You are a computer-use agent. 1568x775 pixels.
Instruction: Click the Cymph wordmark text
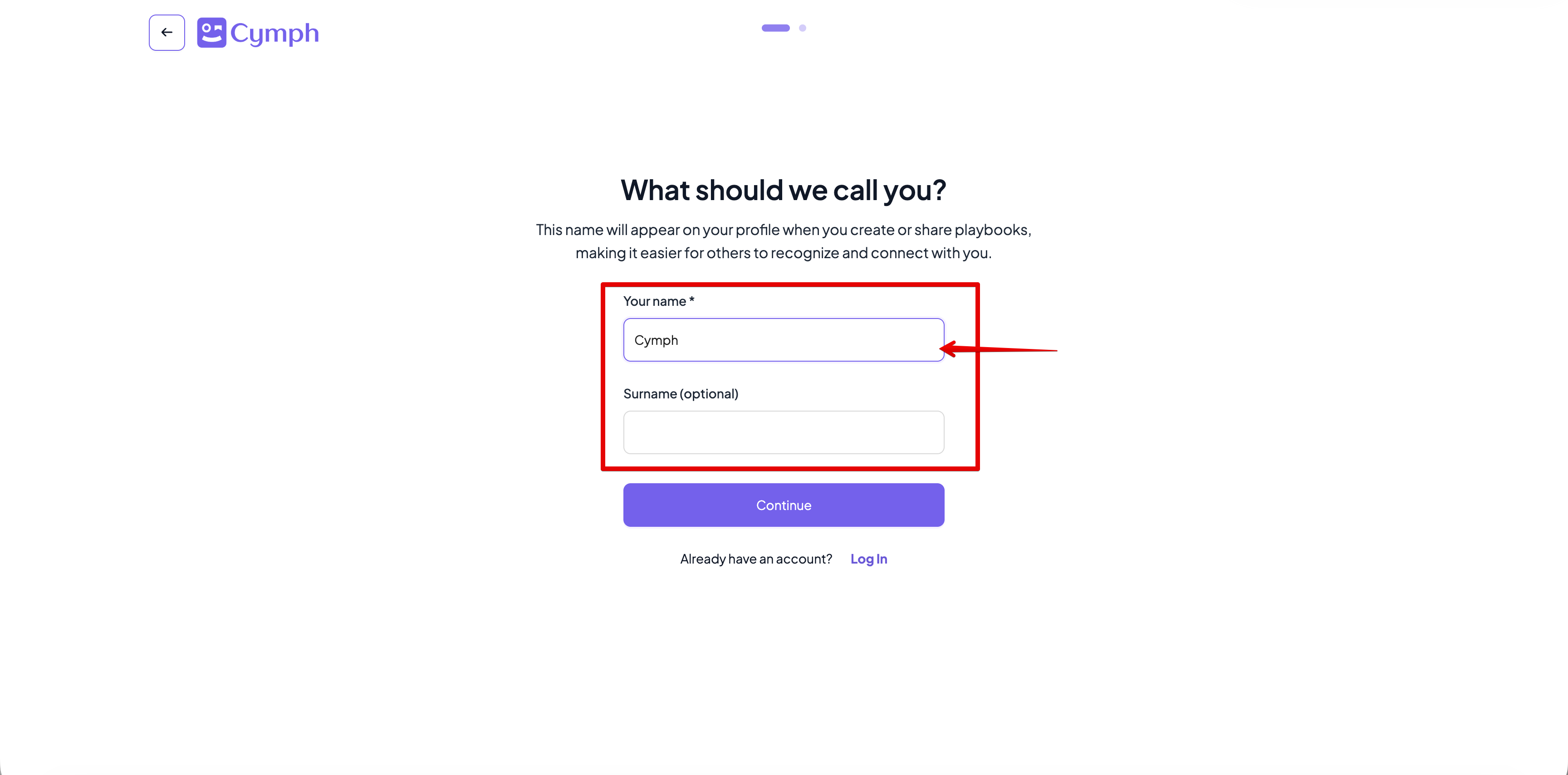click(x=274, y=33)
